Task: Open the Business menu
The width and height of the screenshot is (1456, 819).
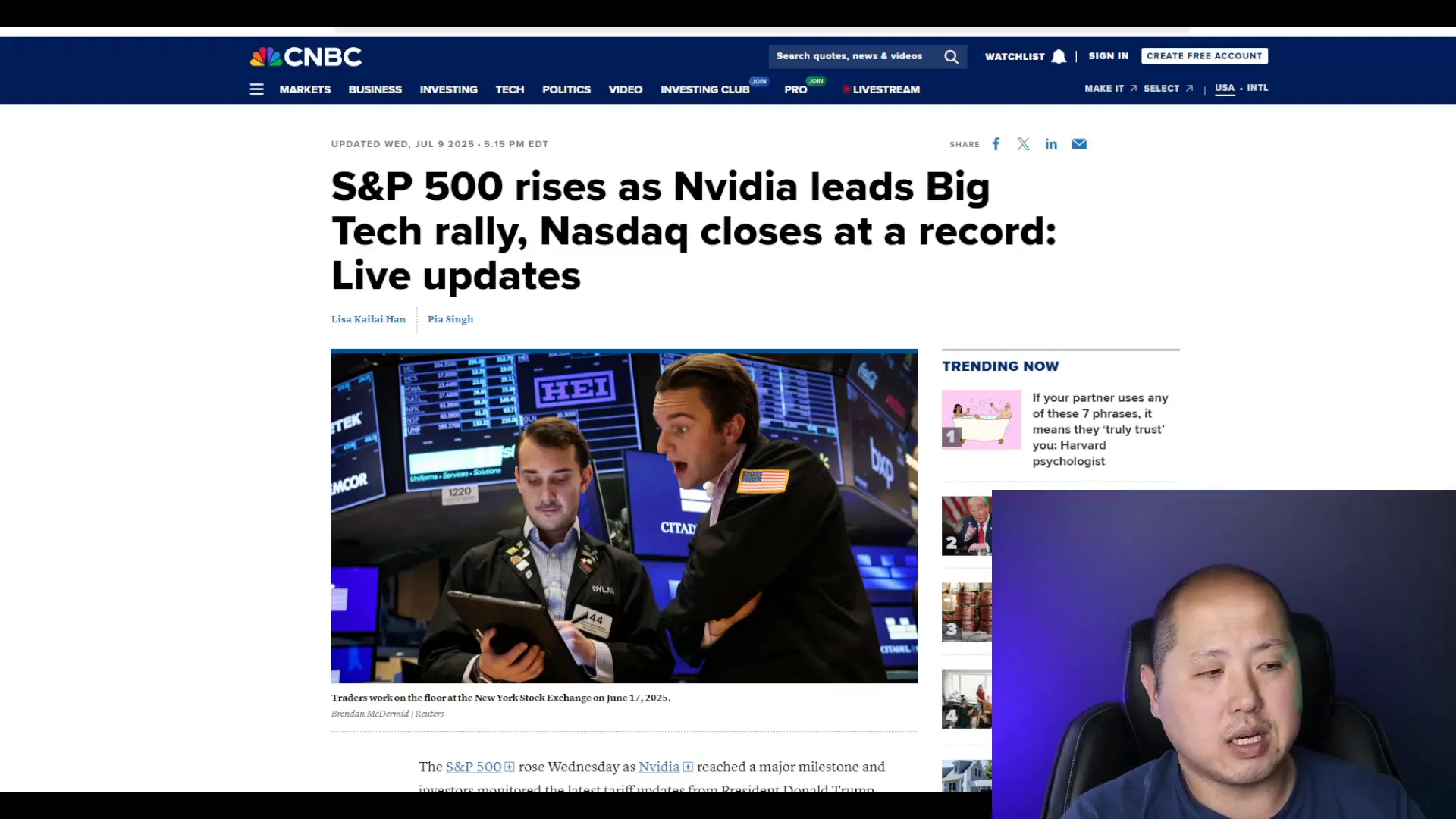Action: tap(375, 89)
